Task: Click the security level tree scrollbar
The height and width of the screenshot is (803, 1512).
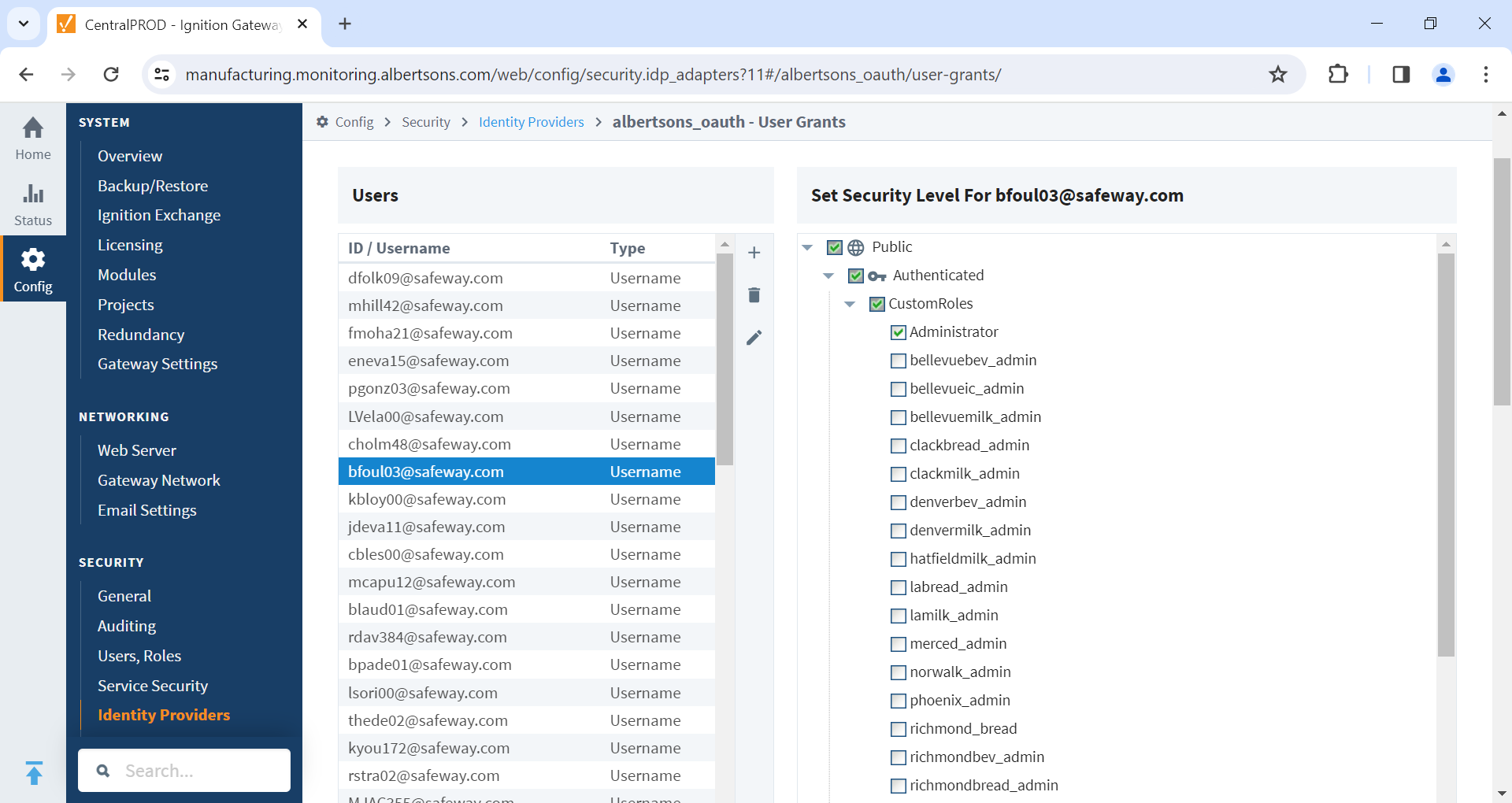Action: pos(1446,454)
